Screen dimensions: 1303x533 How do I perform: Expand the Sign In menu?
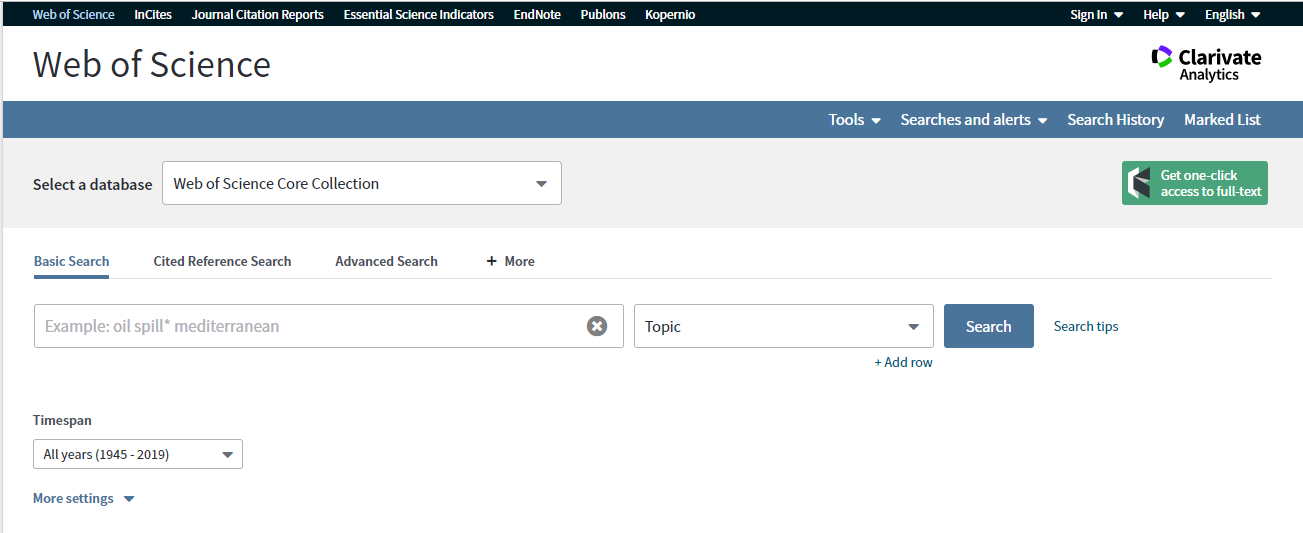(x=1096, y=14)
